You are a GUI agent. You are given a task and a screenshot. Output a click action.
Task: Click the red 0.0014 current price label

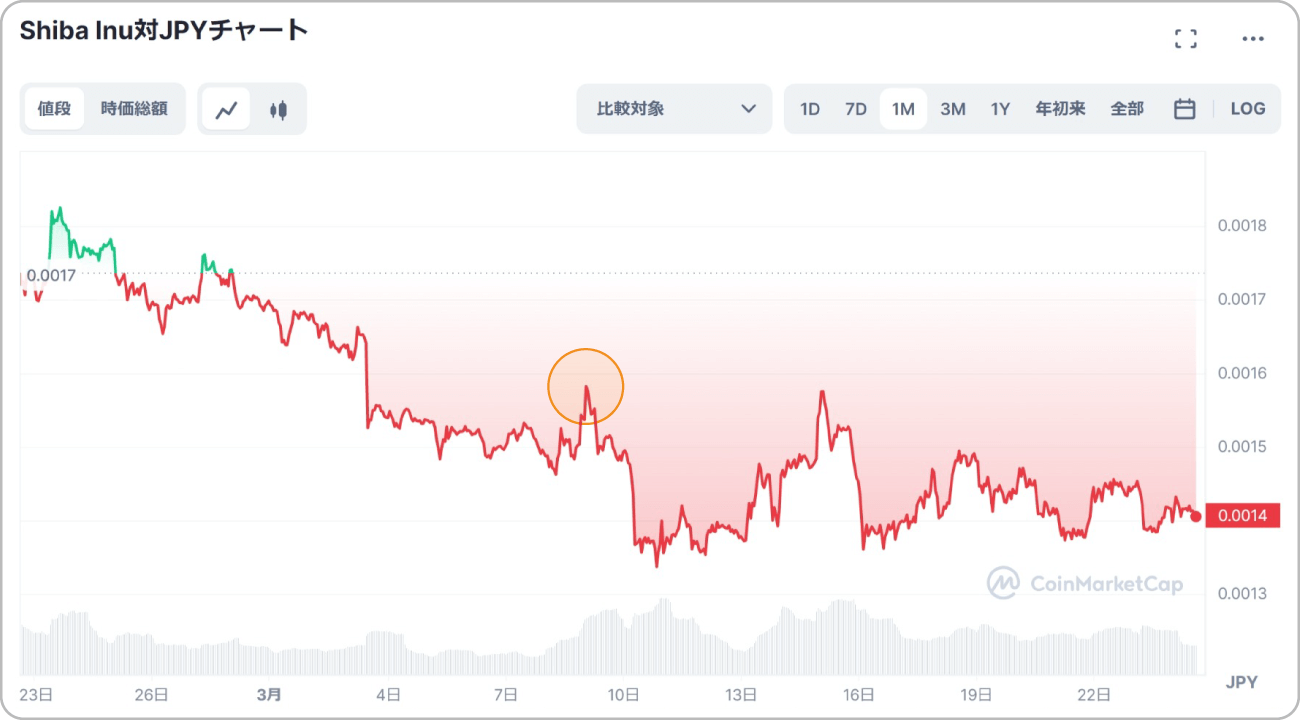[1242, 516]
